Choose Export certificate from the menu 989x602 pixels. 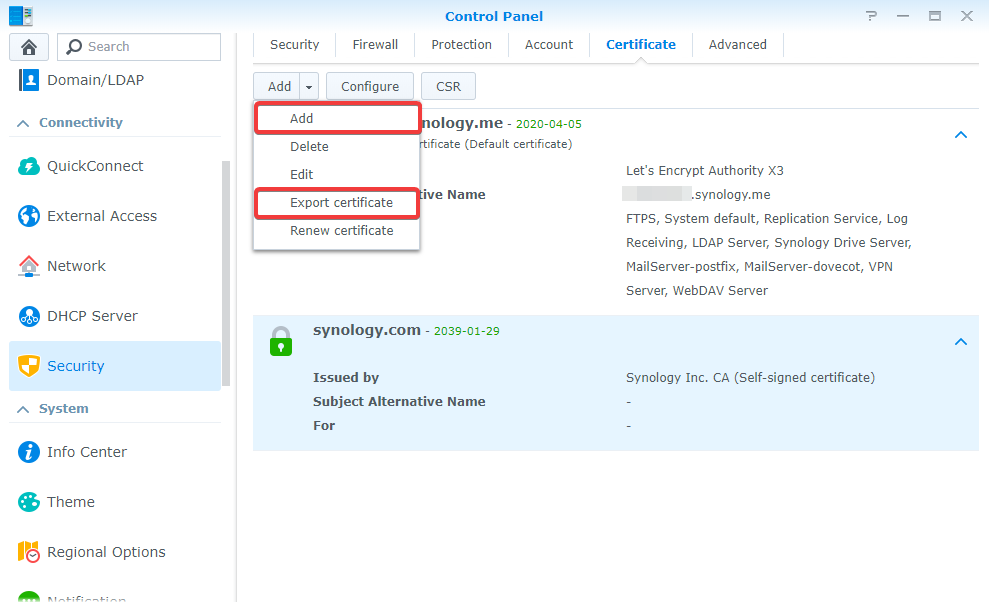point(337,203)
